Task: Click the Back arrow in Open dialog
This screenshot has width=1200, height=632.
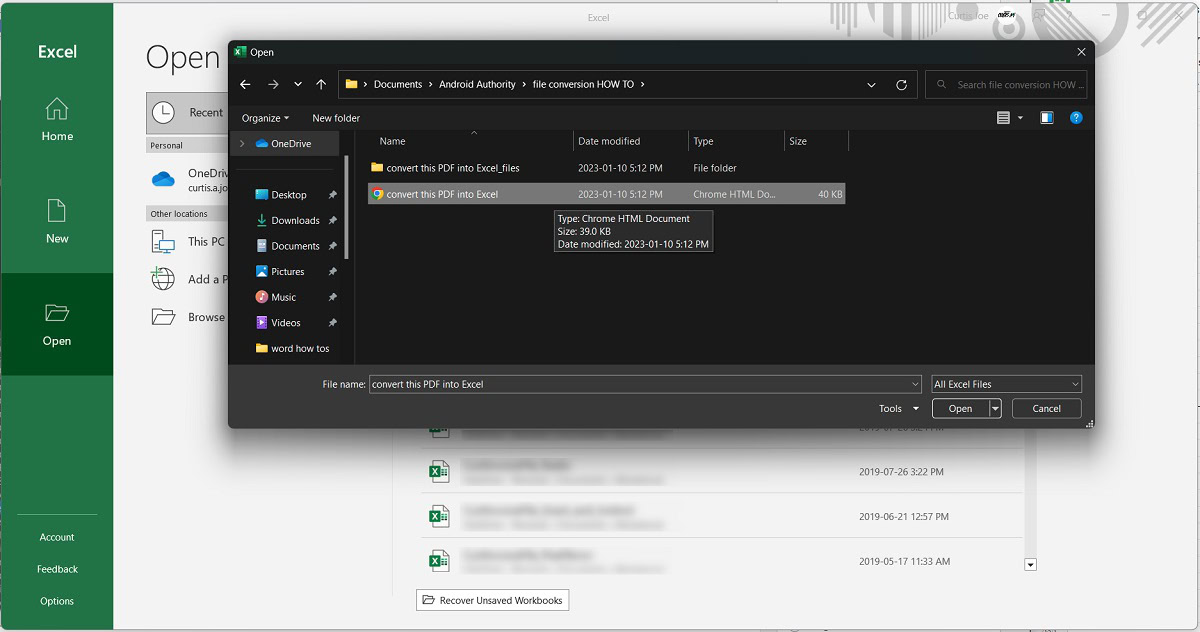Action: pos(245,85)
